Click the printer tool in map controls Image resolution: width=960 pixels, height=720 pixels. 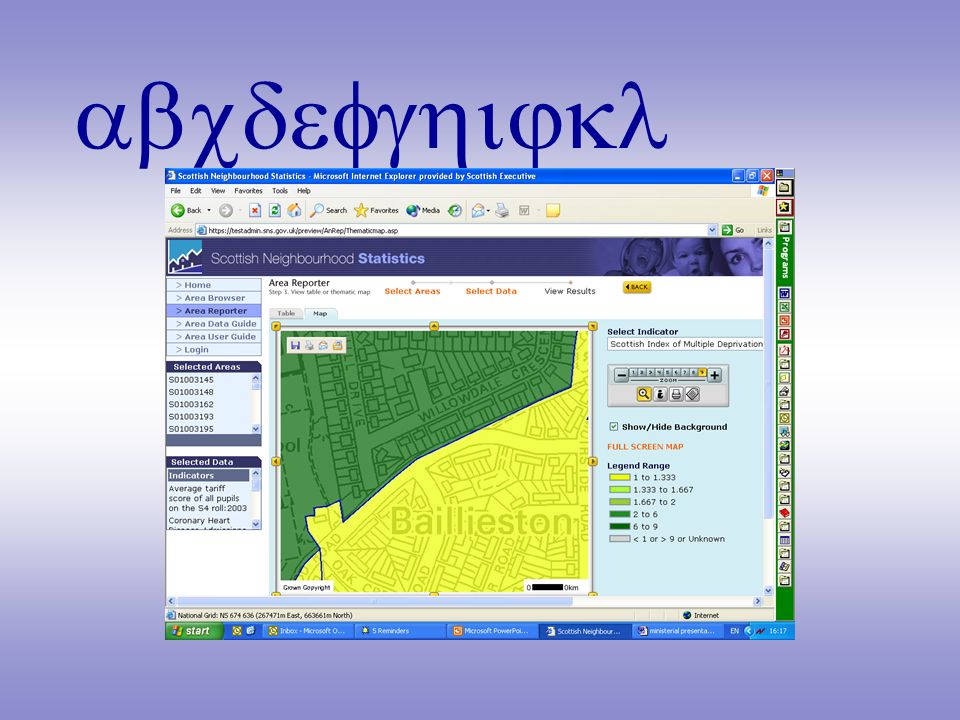point(676,394)
